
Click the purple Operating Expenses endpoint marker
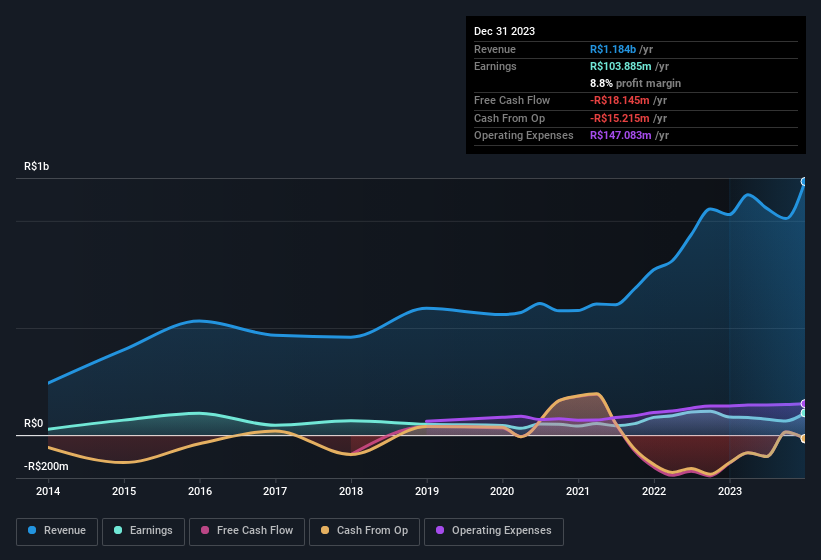pos(804,404)
